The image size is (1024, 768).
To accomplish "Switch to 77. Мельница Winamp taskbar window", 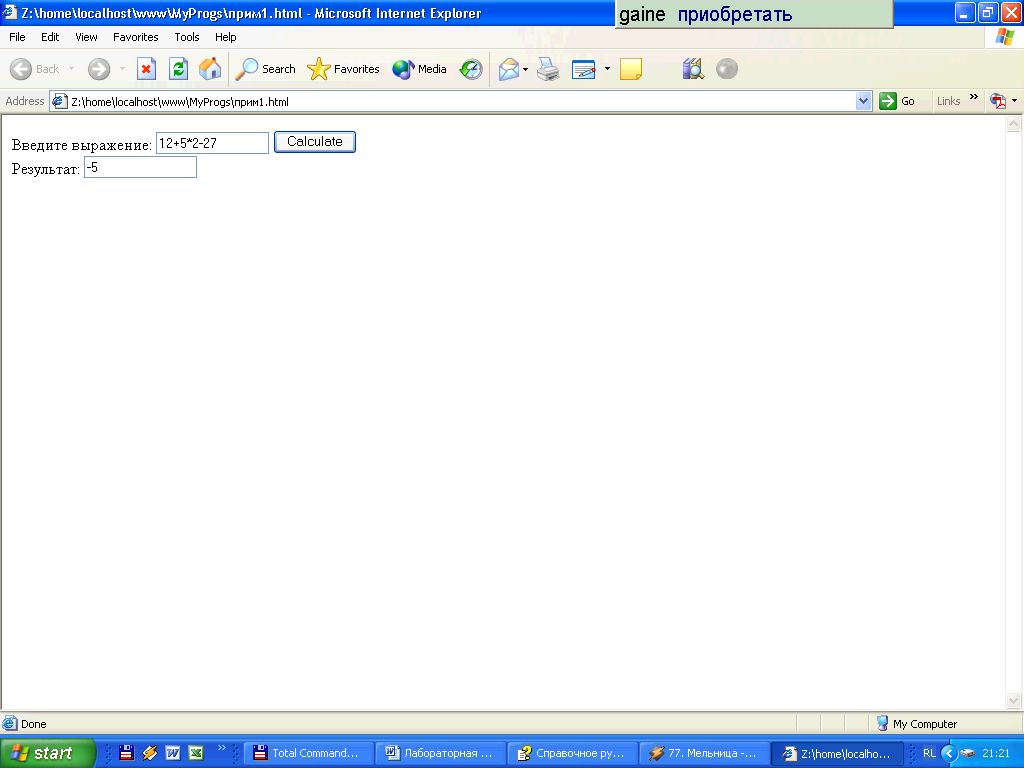I will pos(705,753).
